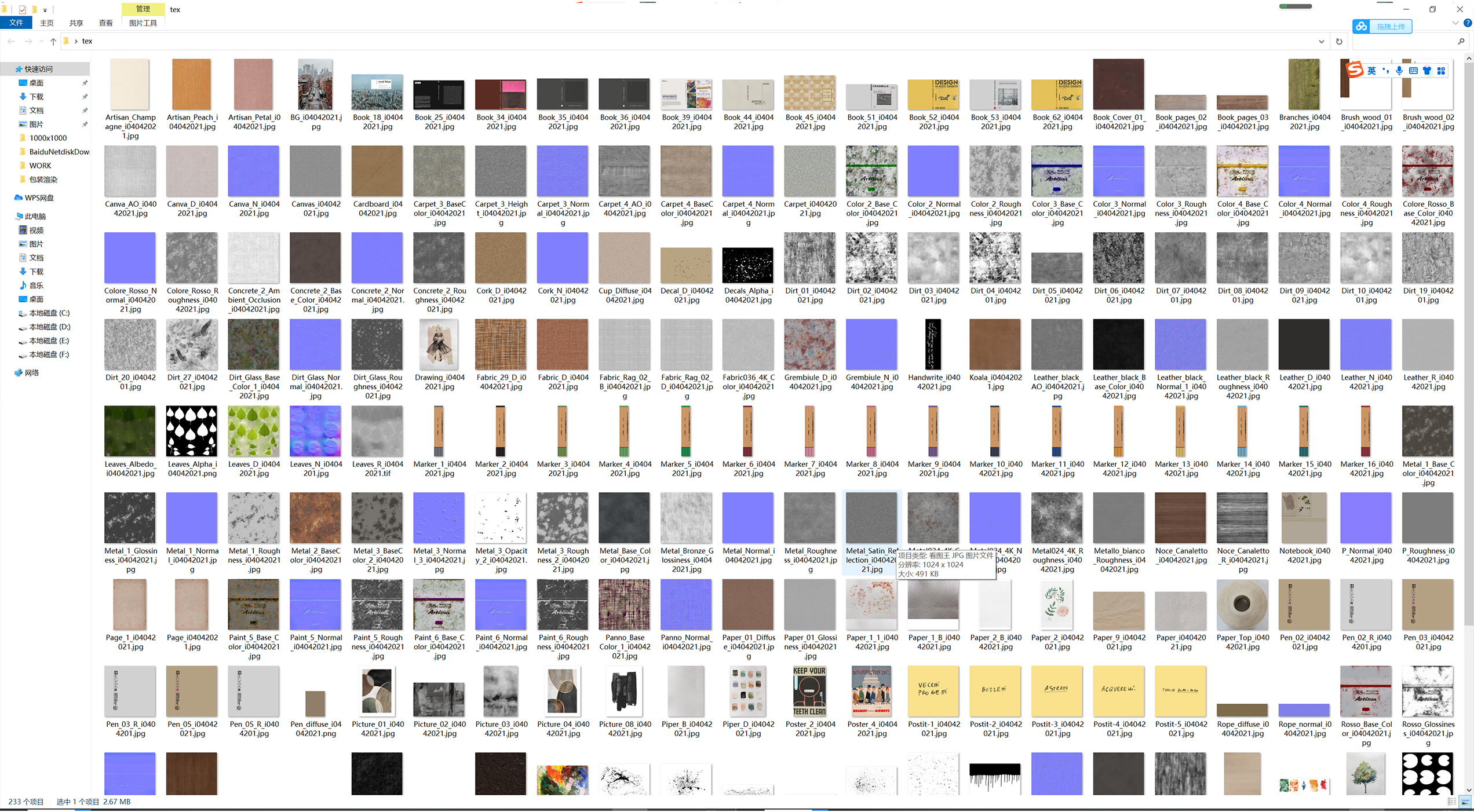This screenshot has width=1474, height=812.
Task: Switch to large icons view in status bar
Action: pyautogui.click(x=1465, y=802)
